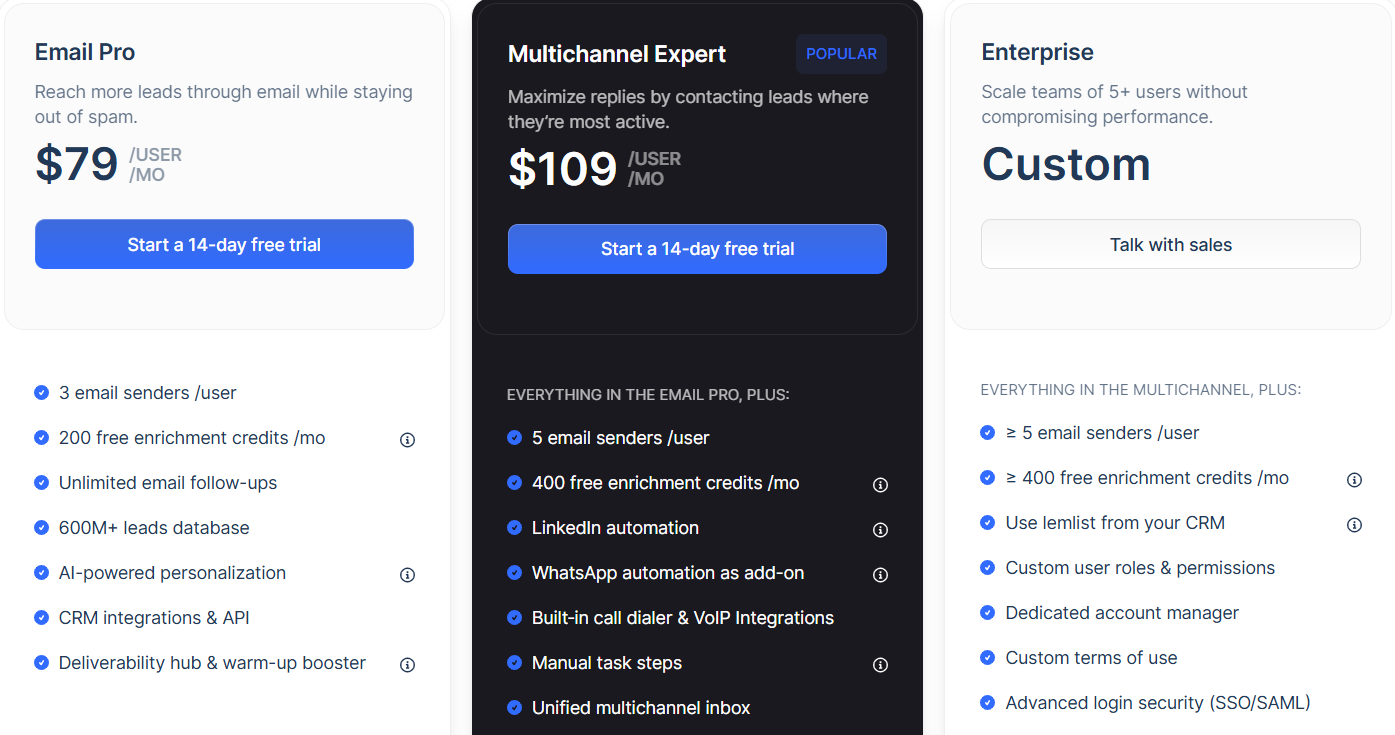Click the info icon for ≥ 400 free enrichment credits
Viewport: 1395px width, 735px height.
1354,479
